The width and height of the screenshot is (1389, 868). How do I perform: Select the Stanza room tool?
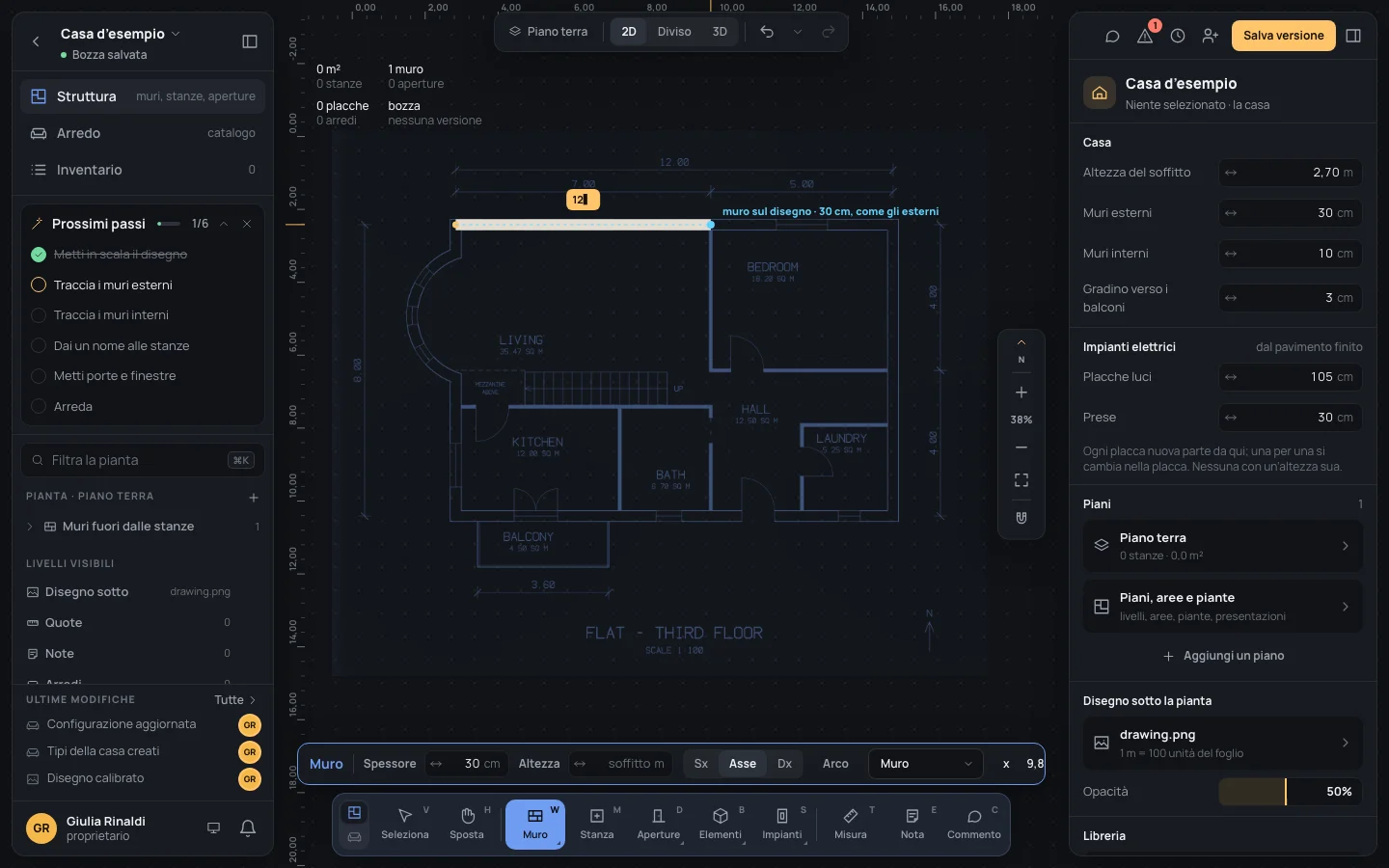pos(596,825)
